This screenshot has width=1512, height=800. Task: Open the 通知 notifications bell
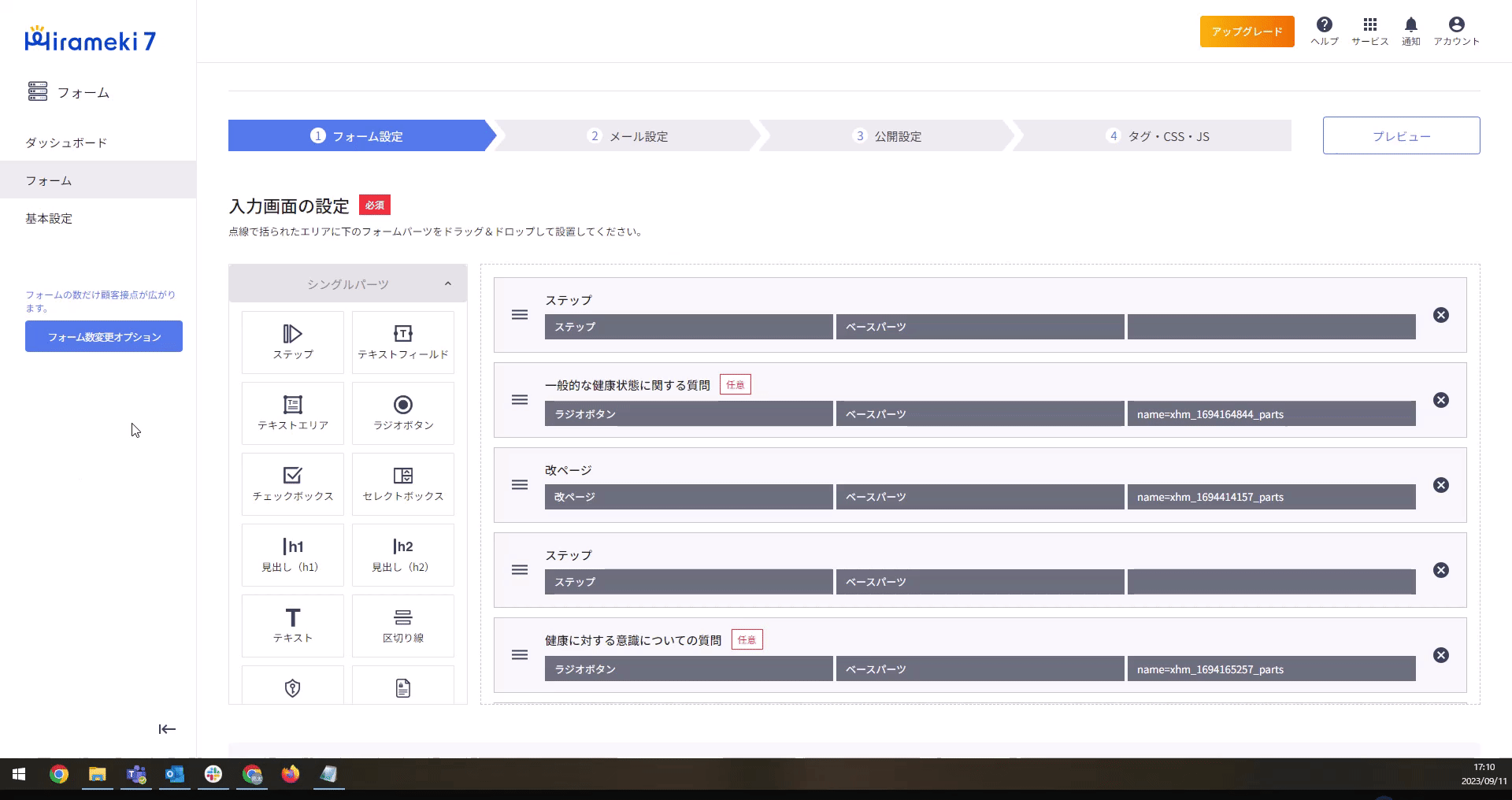[1411, 31]
